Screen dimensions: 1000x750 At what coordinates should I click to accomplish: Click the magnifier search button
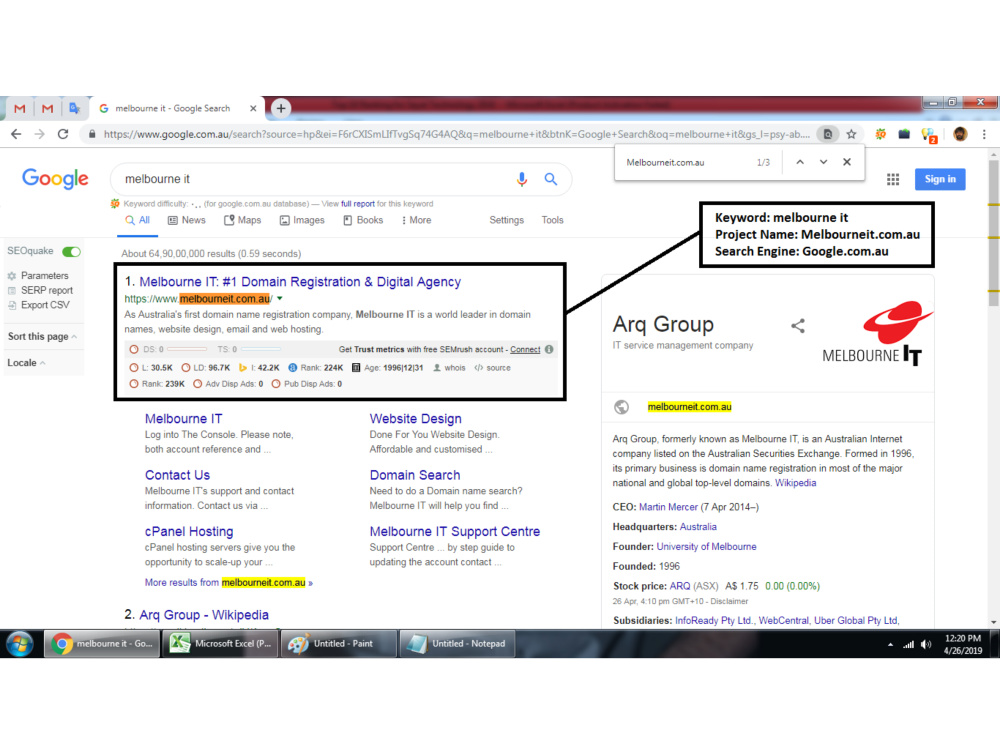coord(550,179)
